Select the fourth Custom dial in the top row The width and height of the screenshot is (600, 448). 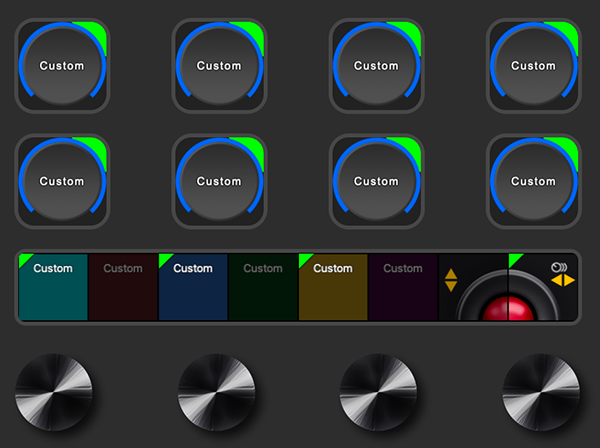[534, 66]
